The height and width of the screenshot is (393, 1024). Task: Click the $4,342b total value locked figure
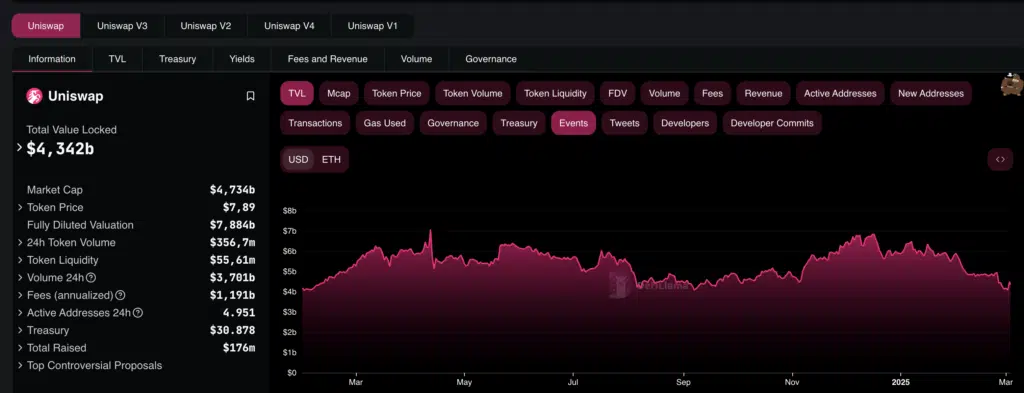61,149
